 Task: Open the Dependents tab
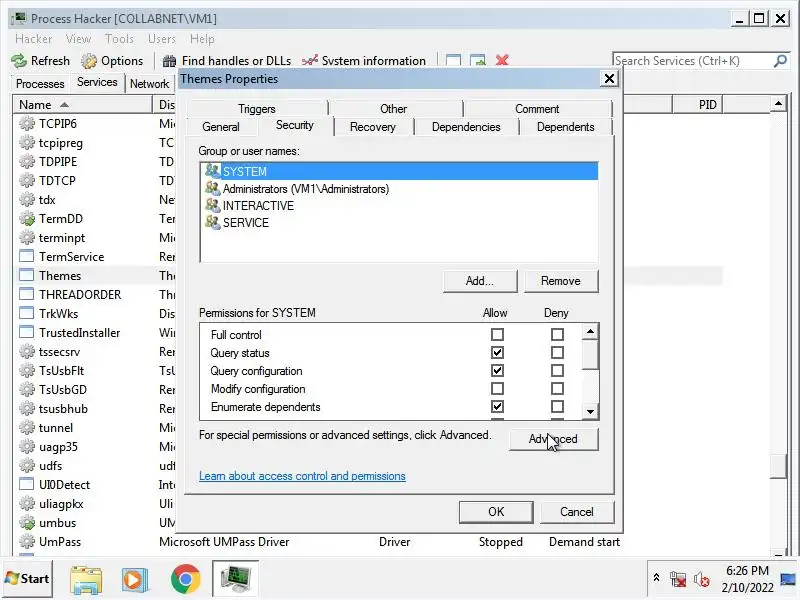pos(565,127)
